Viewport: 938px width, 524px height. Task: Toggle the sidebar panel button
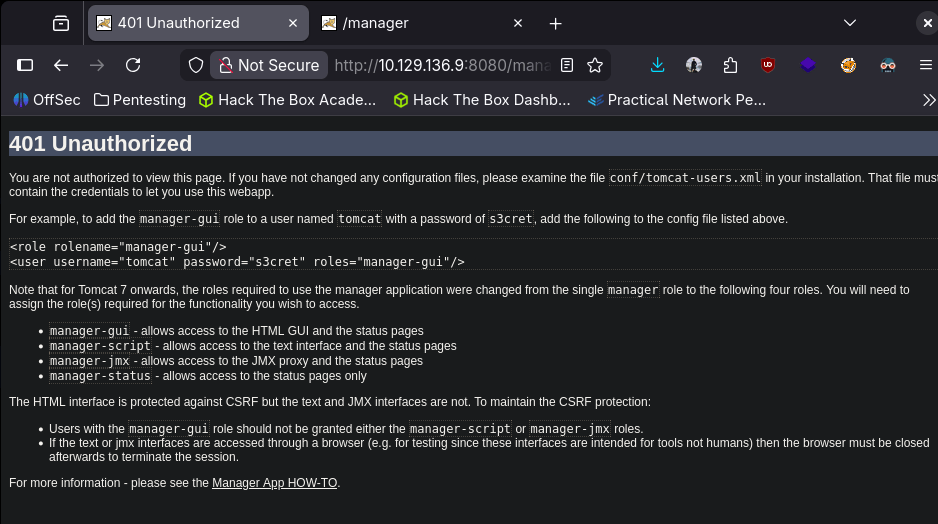pos(25,65)
